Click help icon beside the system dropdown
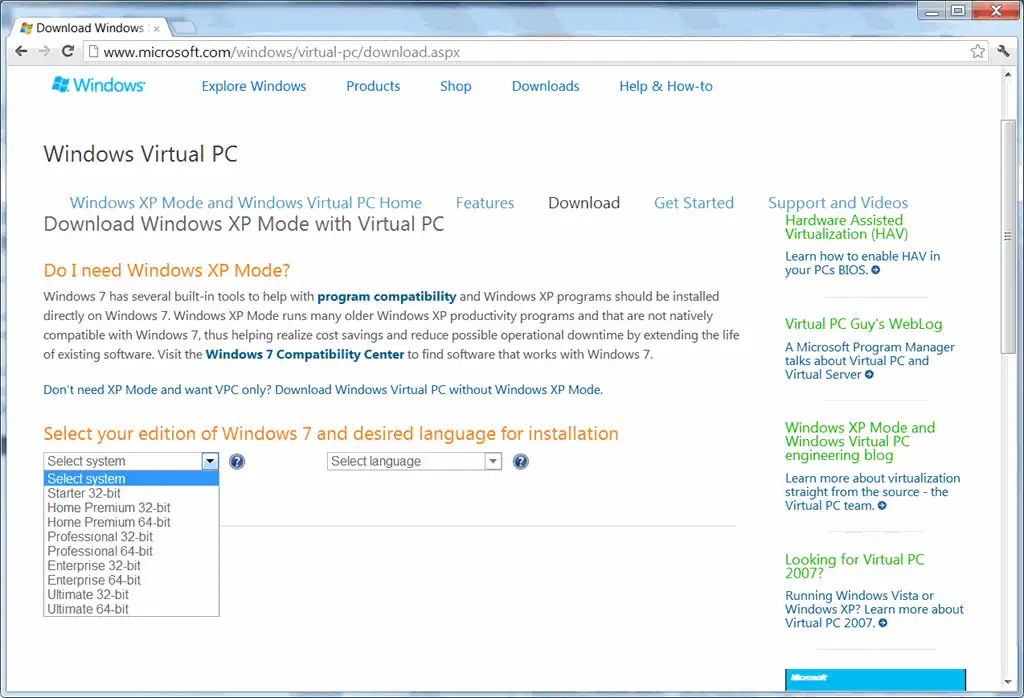Screen dimensions: 1024x698 237,462
